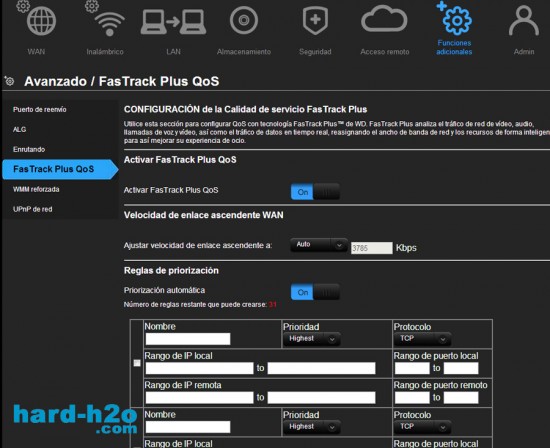Go to the Almacenamiento section label
550x448 pixels.
coord(244,52)
